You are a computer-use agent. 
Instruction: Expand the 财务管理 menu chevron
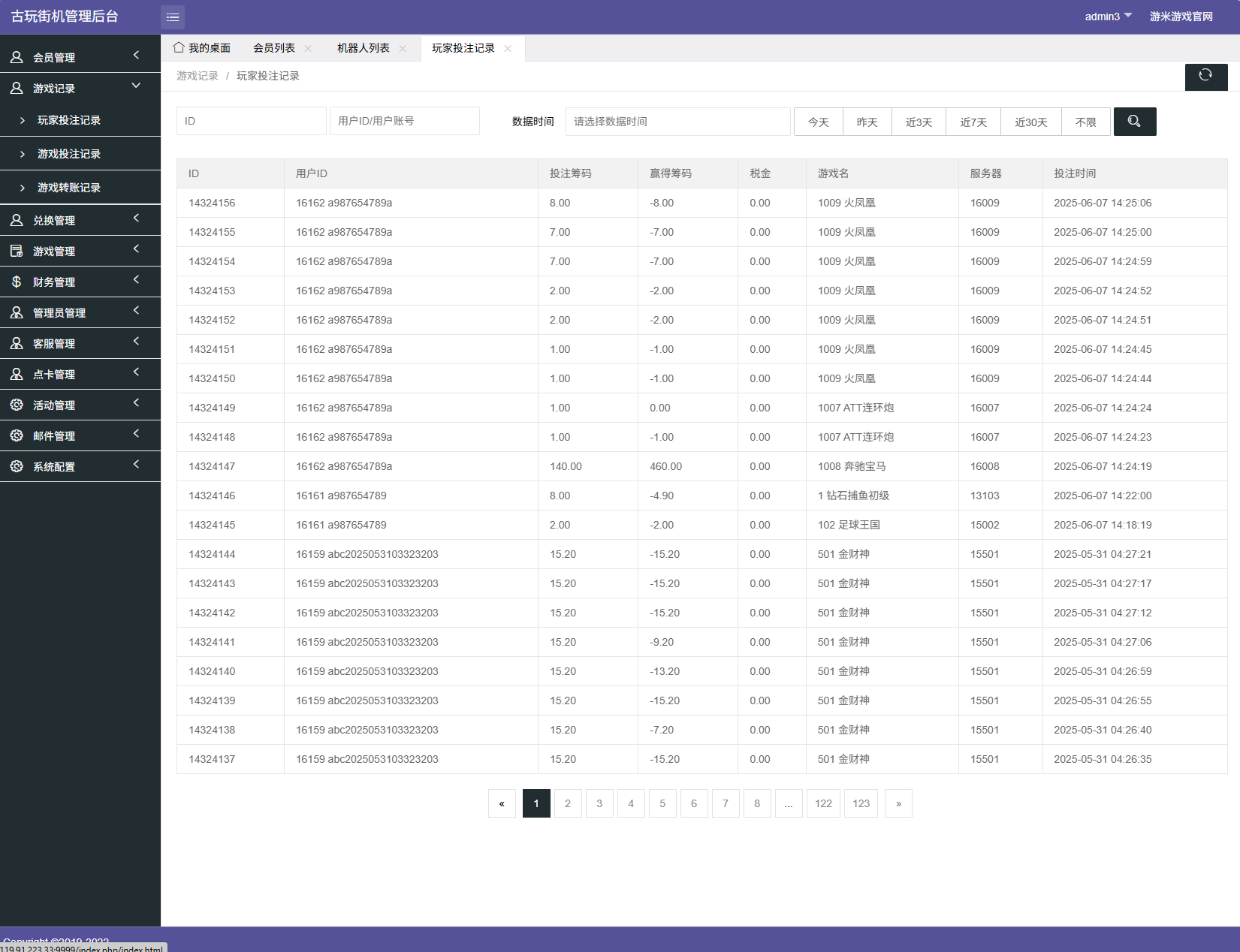137,279
